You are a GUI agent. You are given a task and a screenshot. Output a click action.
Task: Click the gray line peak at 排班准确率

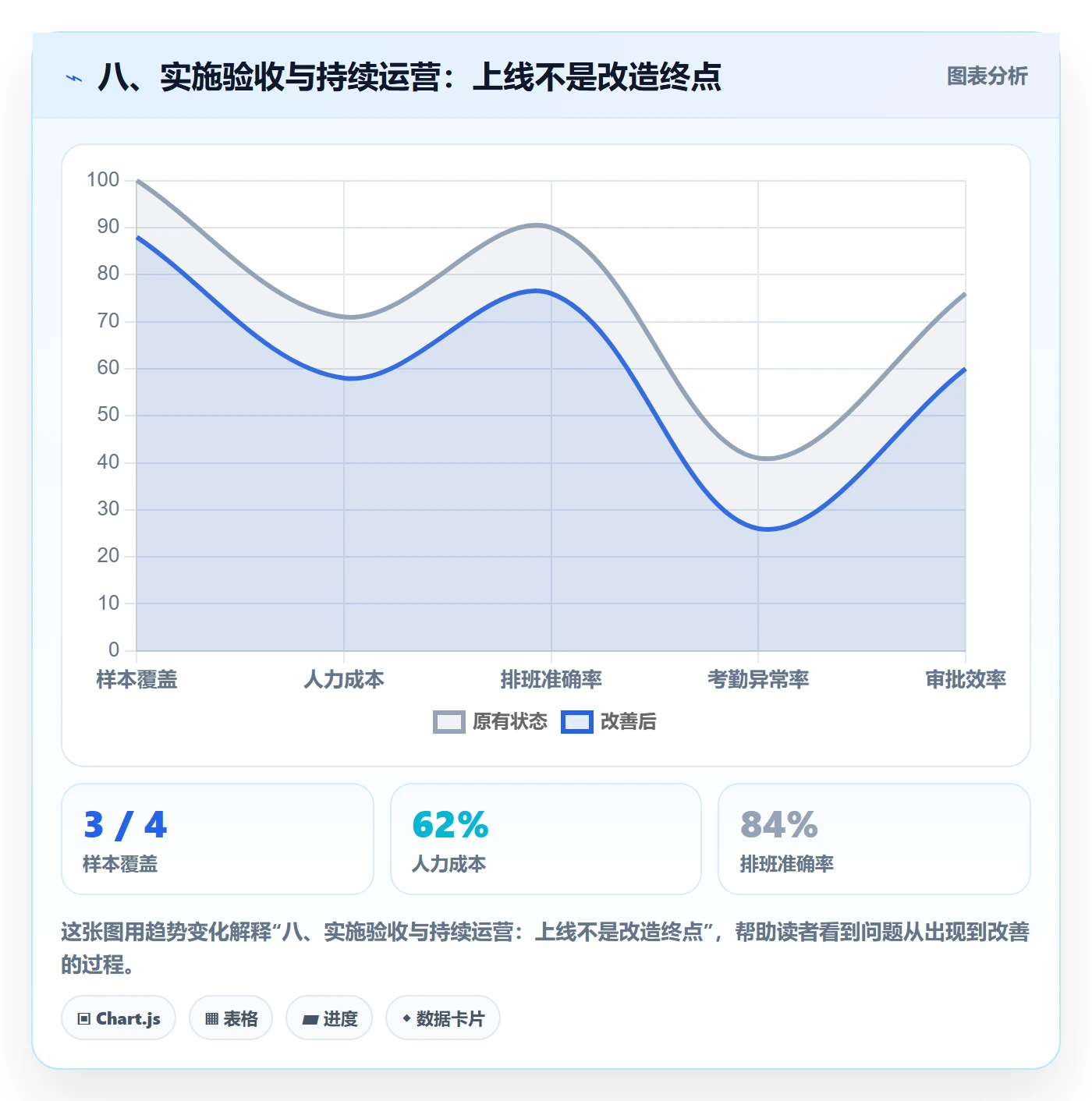551,228
